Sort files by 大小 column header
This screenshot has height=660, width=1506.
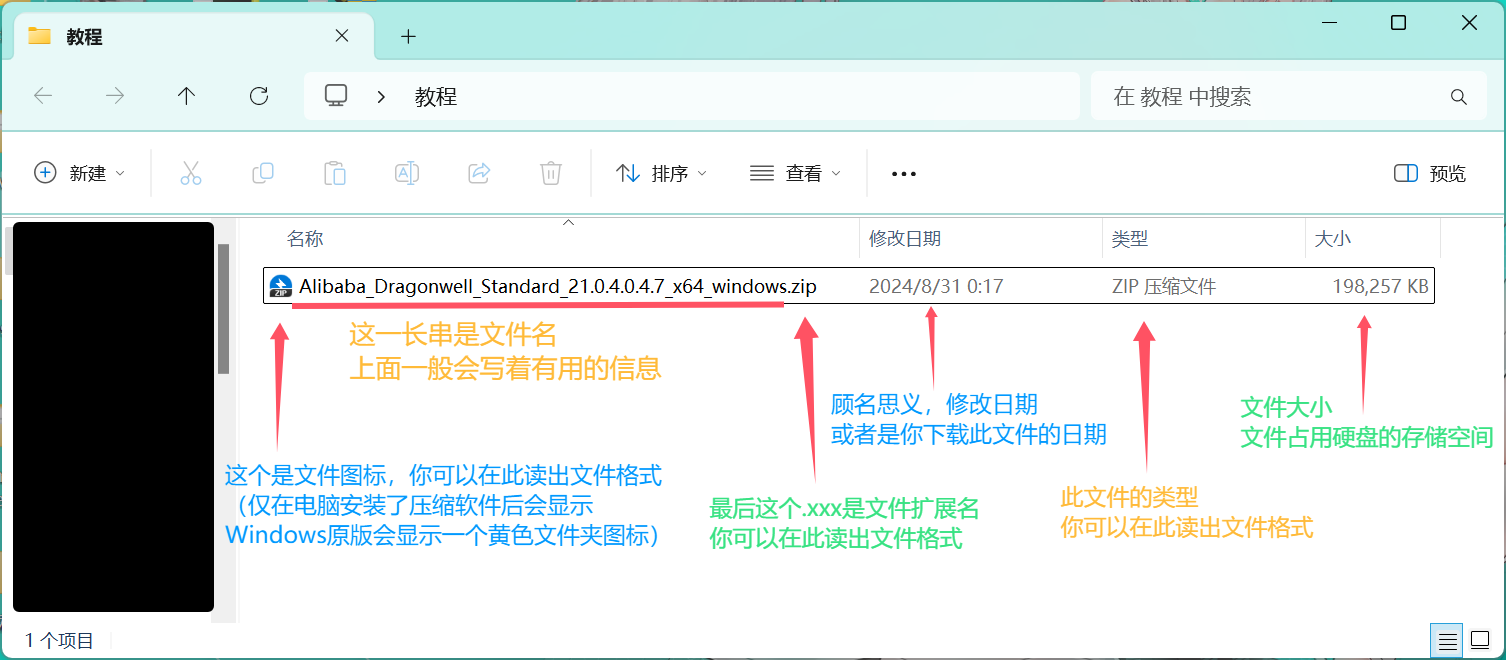(x=1332, y=239)
